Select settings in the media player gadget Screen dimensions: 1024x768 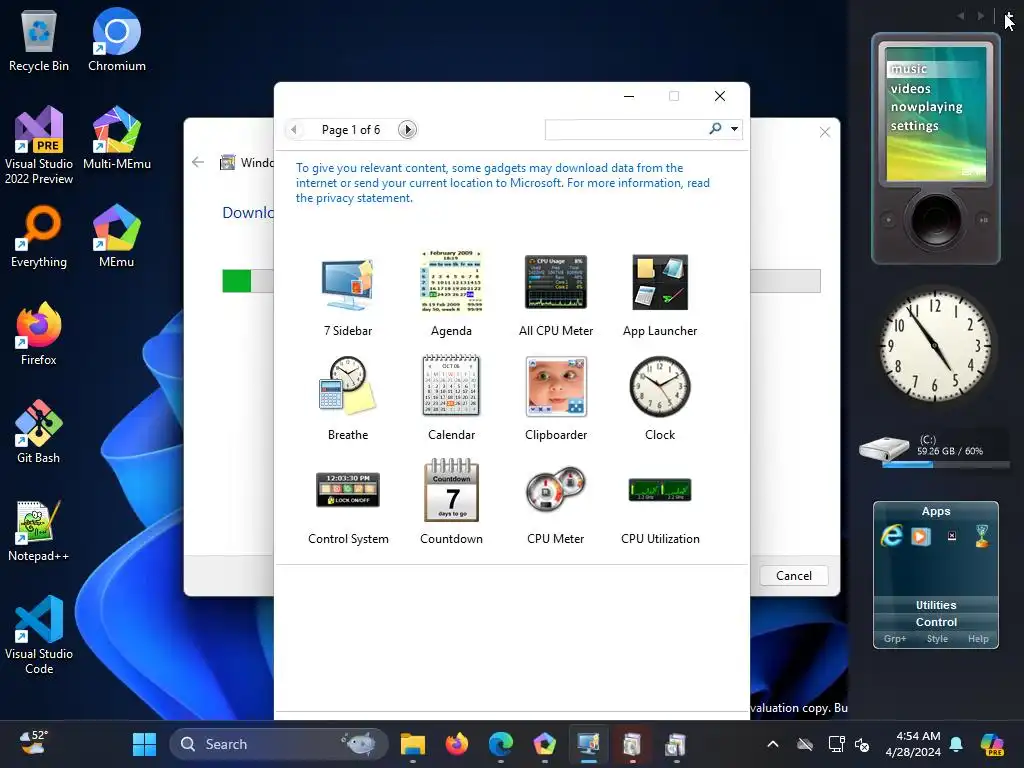coord(914,125)
